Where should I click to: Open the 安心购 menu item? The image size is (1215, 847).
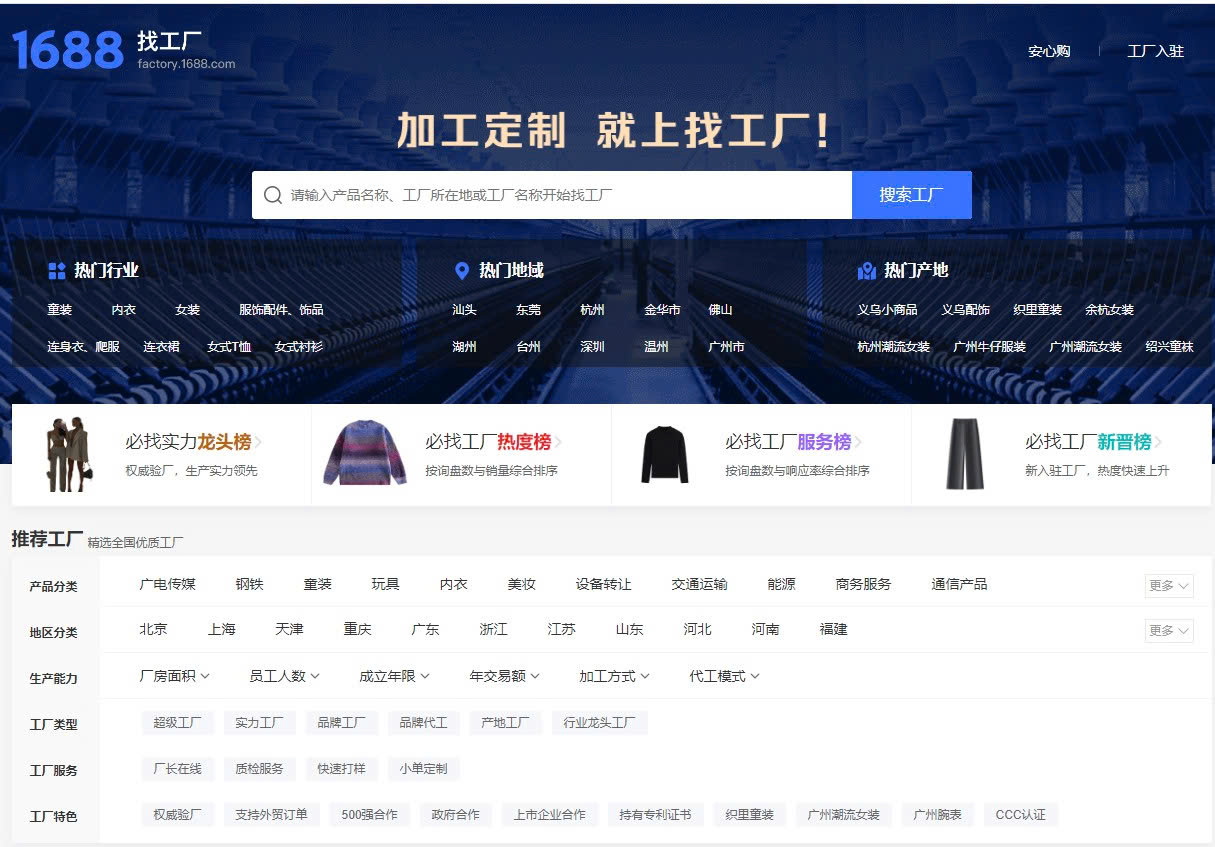click(1049, 50)
